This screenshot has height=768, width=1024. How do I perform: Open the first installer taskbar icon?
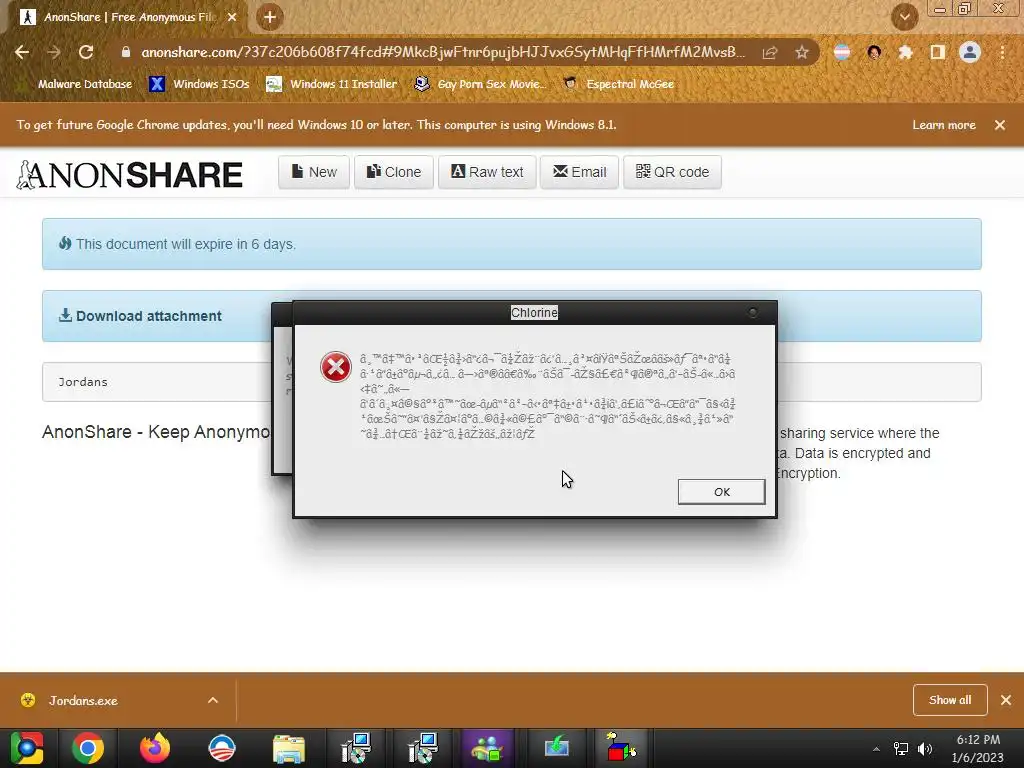356,748
